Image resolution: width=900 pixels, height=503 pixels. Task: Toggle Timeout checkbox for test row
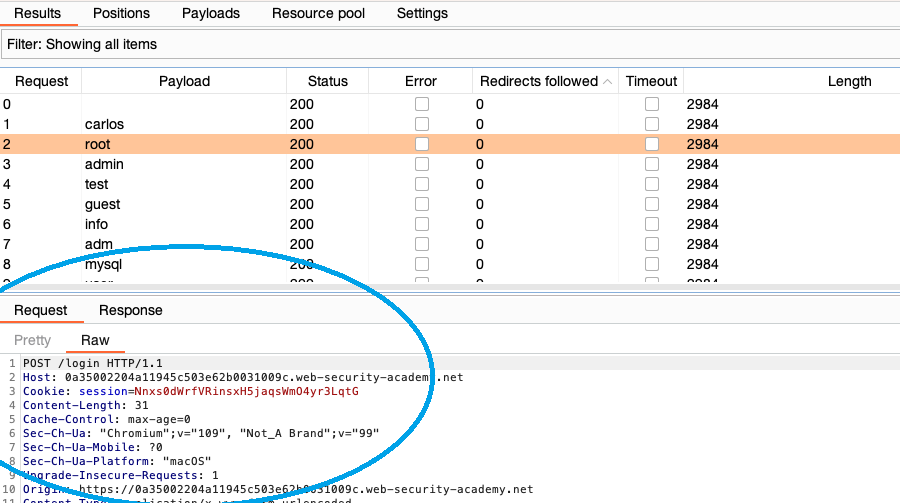(651, 184)
